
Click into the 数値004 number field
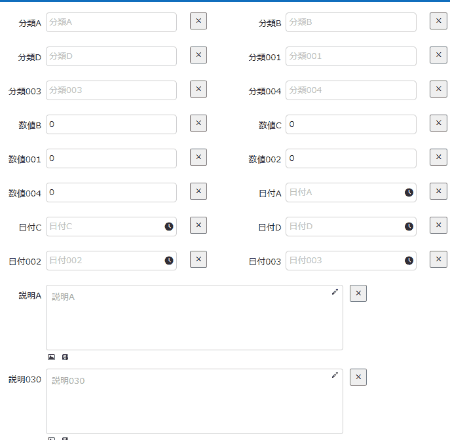[111, 192]
